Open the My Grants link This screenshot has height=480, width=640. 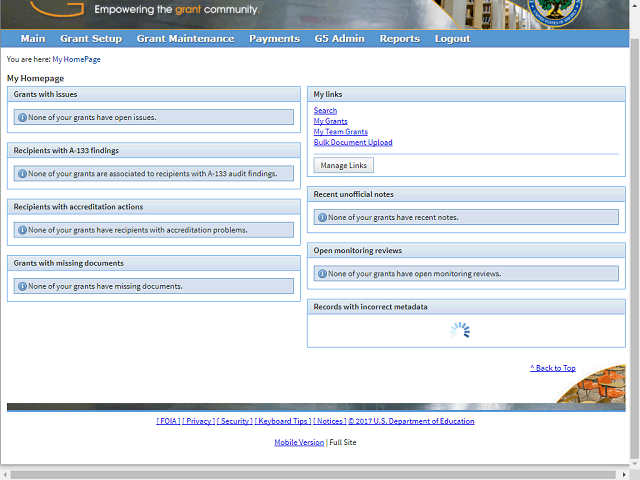(x=331, y=121)
